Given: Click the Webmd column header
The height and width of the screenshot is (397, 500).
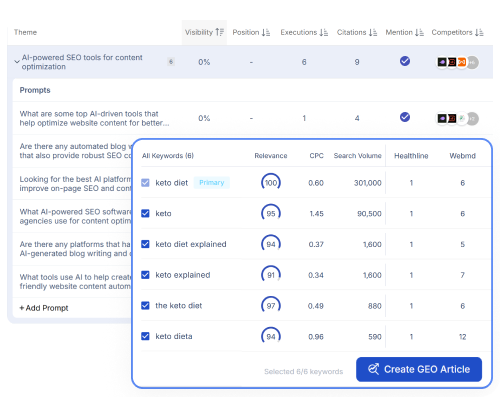Looking at the screenshot, I should click(x=462, y=156).
